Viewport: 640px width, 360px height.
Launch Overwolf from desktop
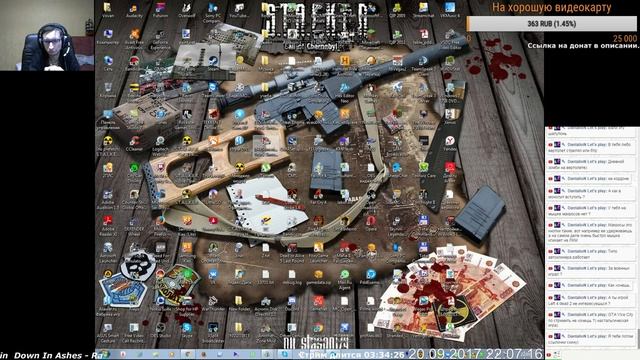click(187, 11)
